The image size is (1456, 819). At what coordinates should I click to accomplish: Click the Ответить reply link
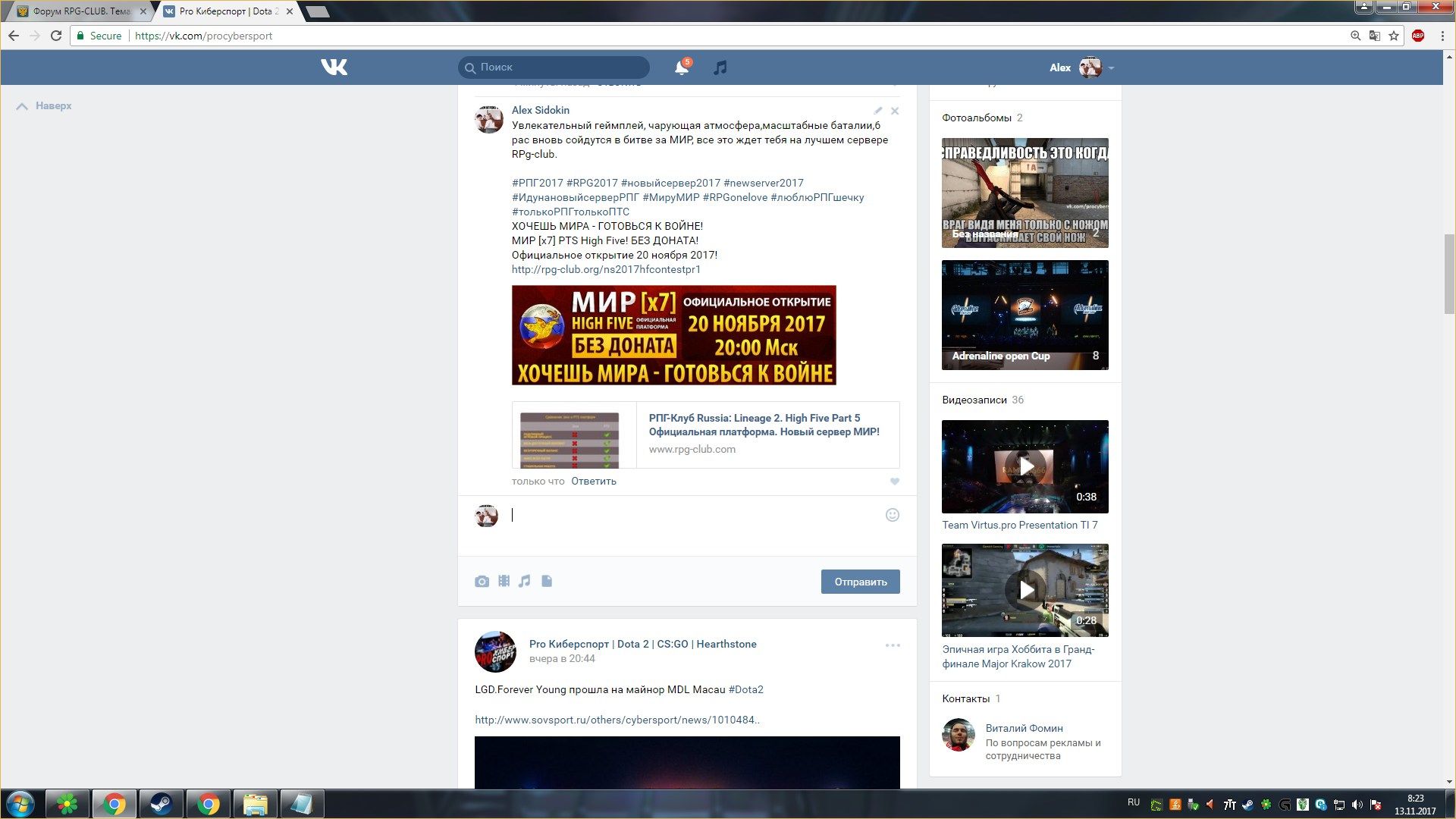pos(593,482)
